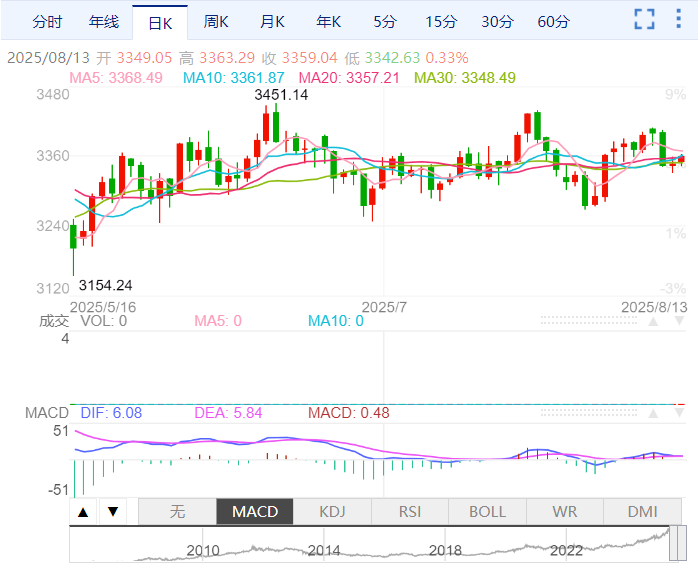Viewport: 698px width, 564px height.
Task: Show the BOLL indicator
Action: (487, 511)
